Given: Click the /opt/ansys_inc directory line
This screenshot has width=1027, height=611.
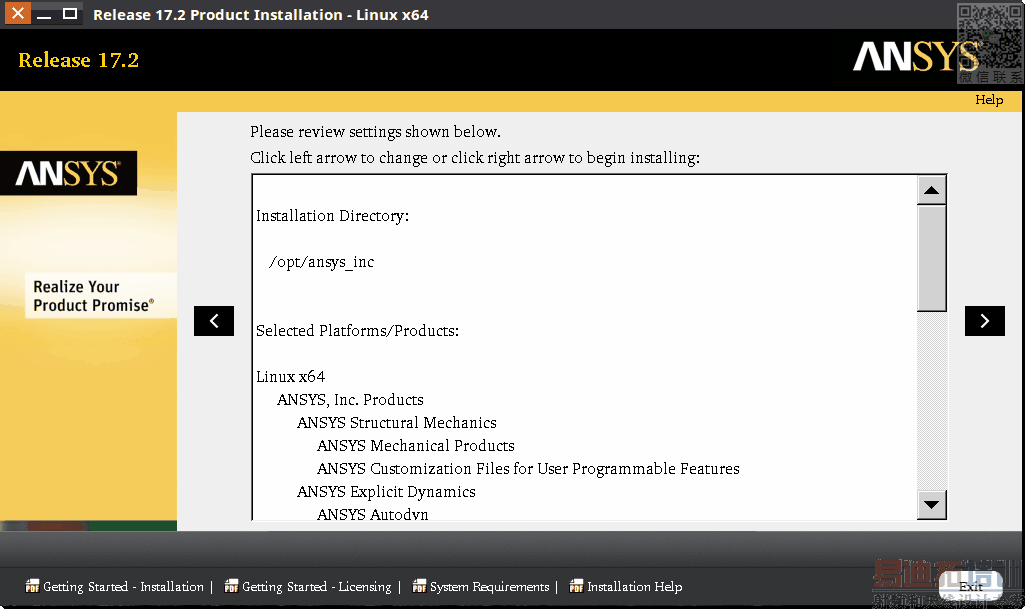Looking at the screenshot, I should [x=321, y=262].
